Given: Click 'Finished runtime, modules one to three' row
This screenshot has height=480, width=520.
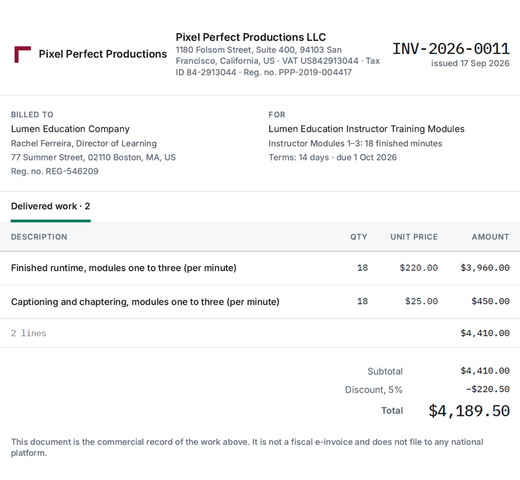Looking at the screenshot, I should click(260, 268).
